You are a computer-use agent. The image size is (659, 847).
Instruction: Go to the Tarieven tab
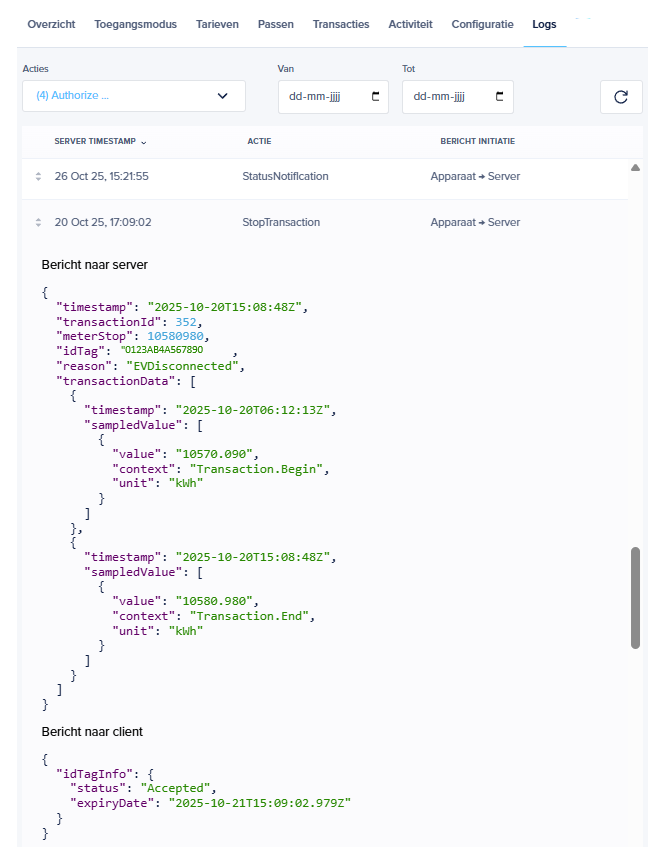click(217, 24)
